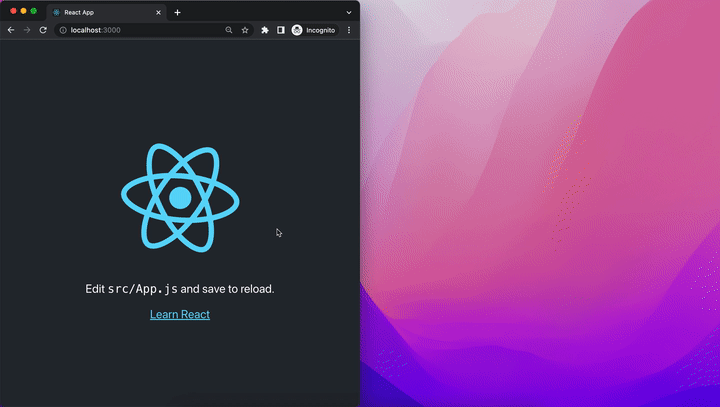This screenshot has width=720, height=407.
Task: Go back using the browser back arrow
Action: [x=11, y=30]
